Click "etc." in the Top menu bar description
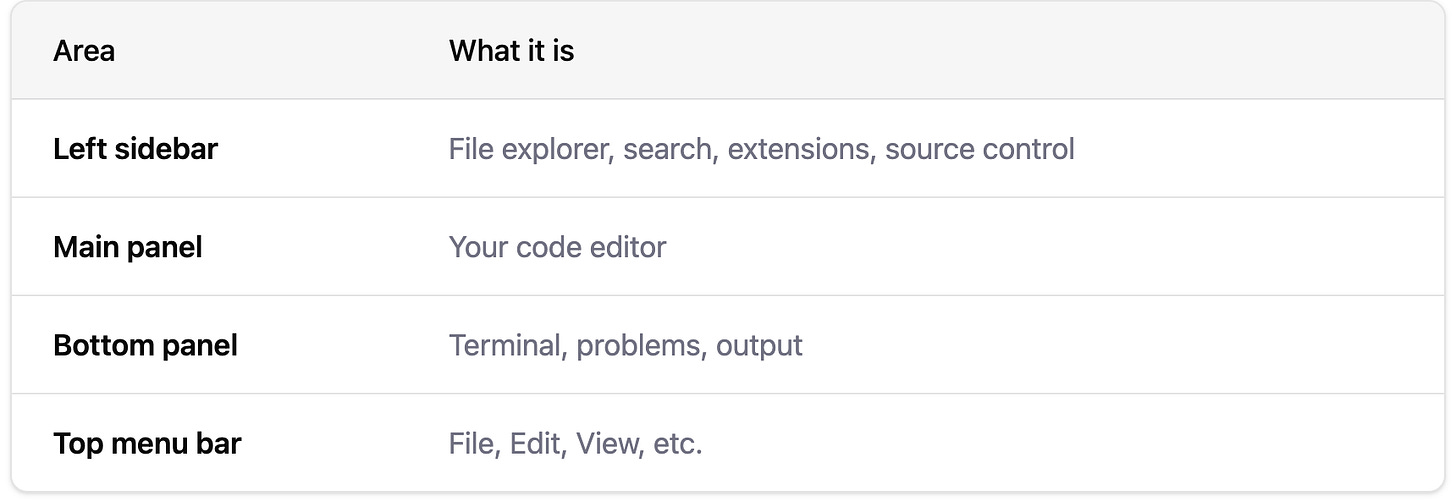Image resolution: width=1456 pixels, height=501 pixels. pyautogui.click(x=678, y=444)
